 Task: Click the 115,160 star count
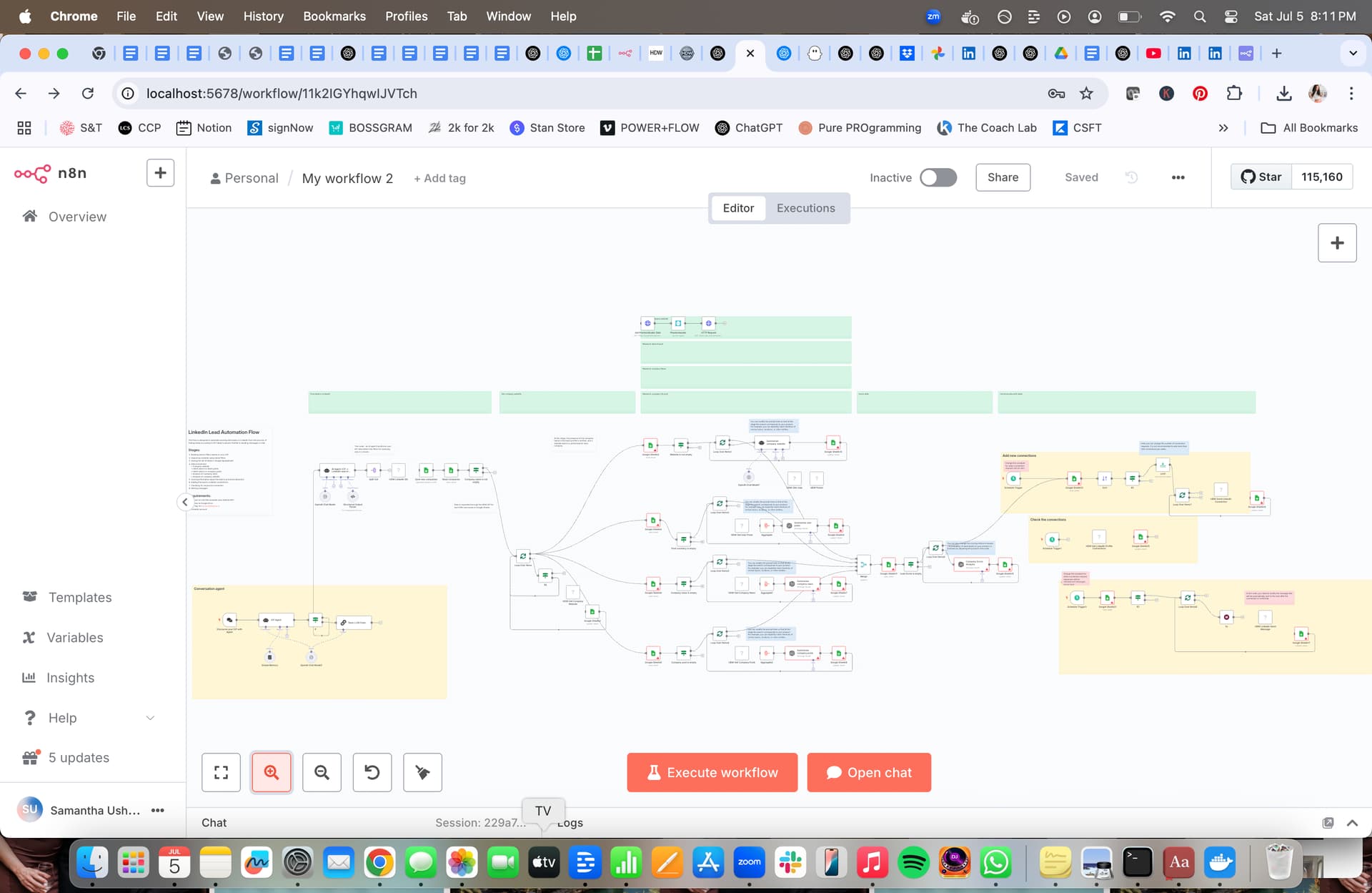tap(1321, 177)
